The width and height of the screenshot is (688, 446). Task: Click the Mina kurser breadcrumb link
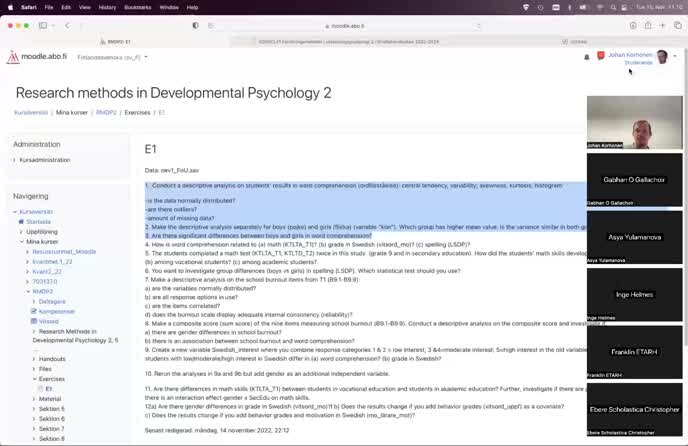click(72, 113)
